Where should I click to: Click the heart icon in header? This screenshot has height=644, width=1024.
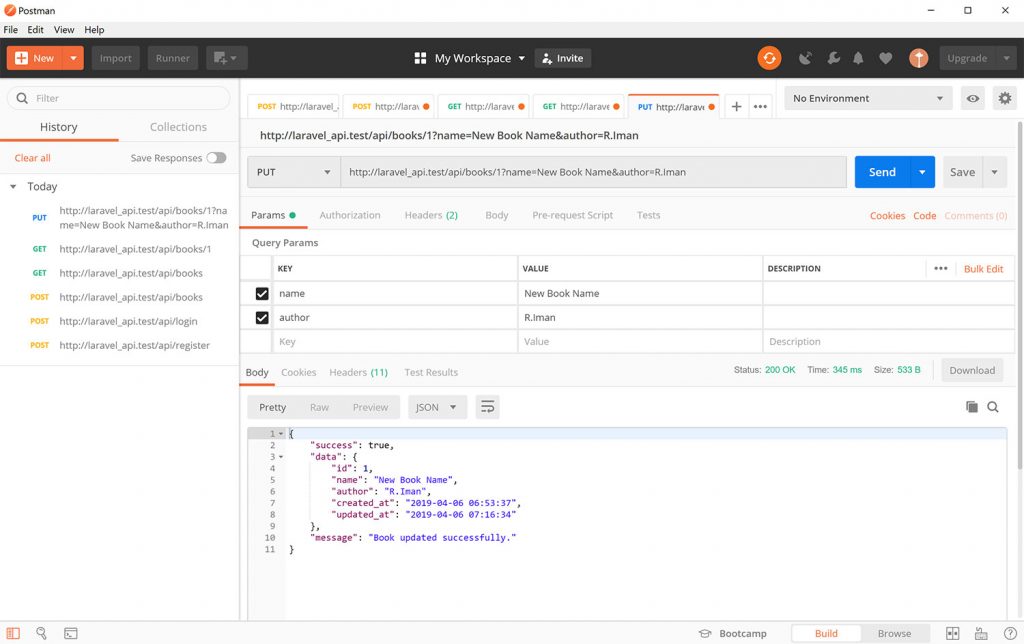(886, 58)
